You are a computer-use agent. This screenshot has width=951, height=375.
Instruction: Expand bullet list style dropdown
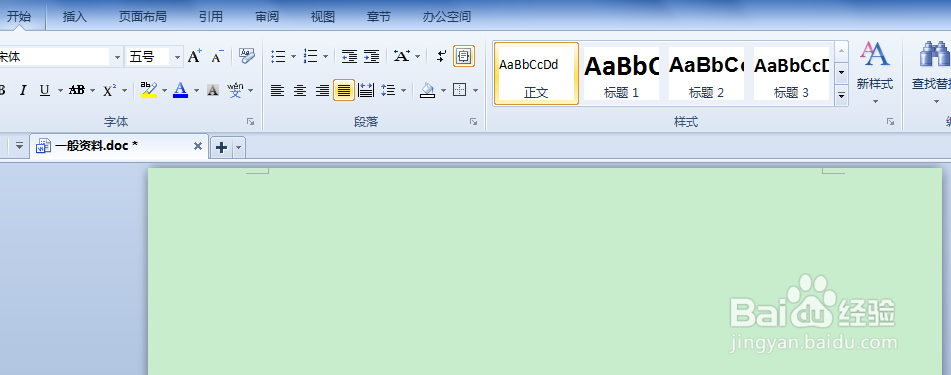pos(294,57)
